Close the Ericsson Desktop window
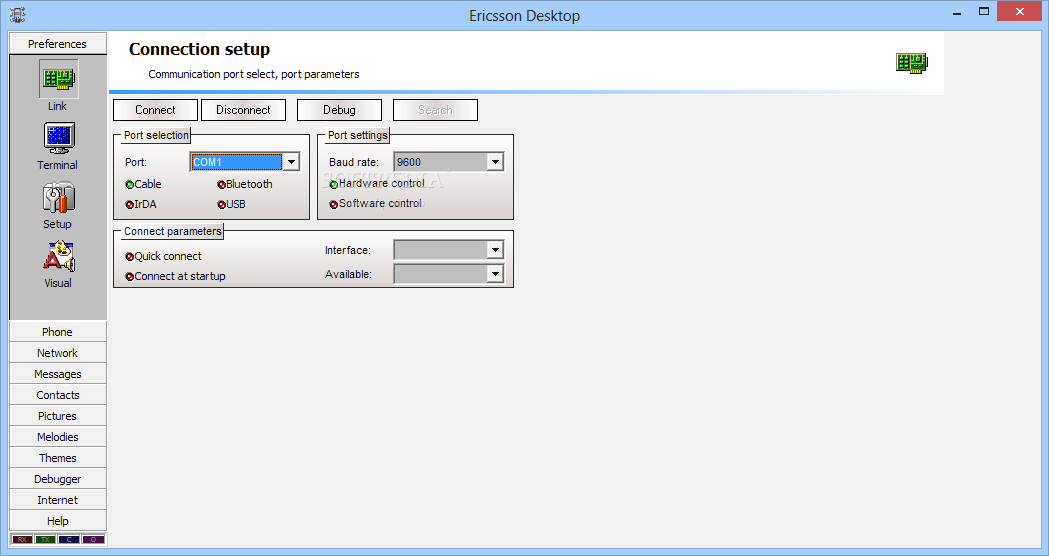Viewport: 1049px width, 556px height. (x=1020, y=11)
